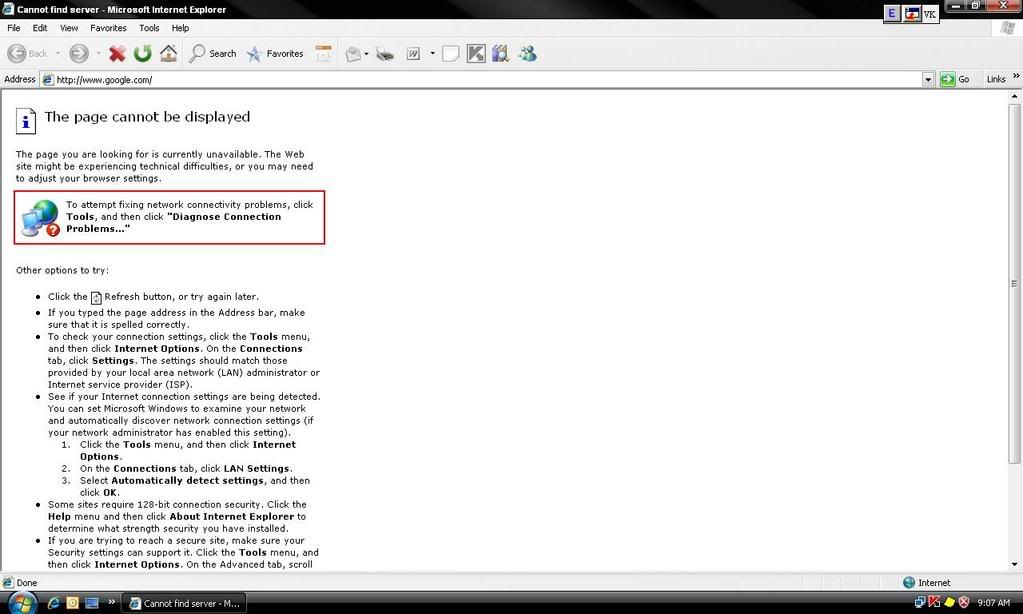Open the Forward history dropdown arrow
Screen dimensions: 1023x614
pos(99,54)
